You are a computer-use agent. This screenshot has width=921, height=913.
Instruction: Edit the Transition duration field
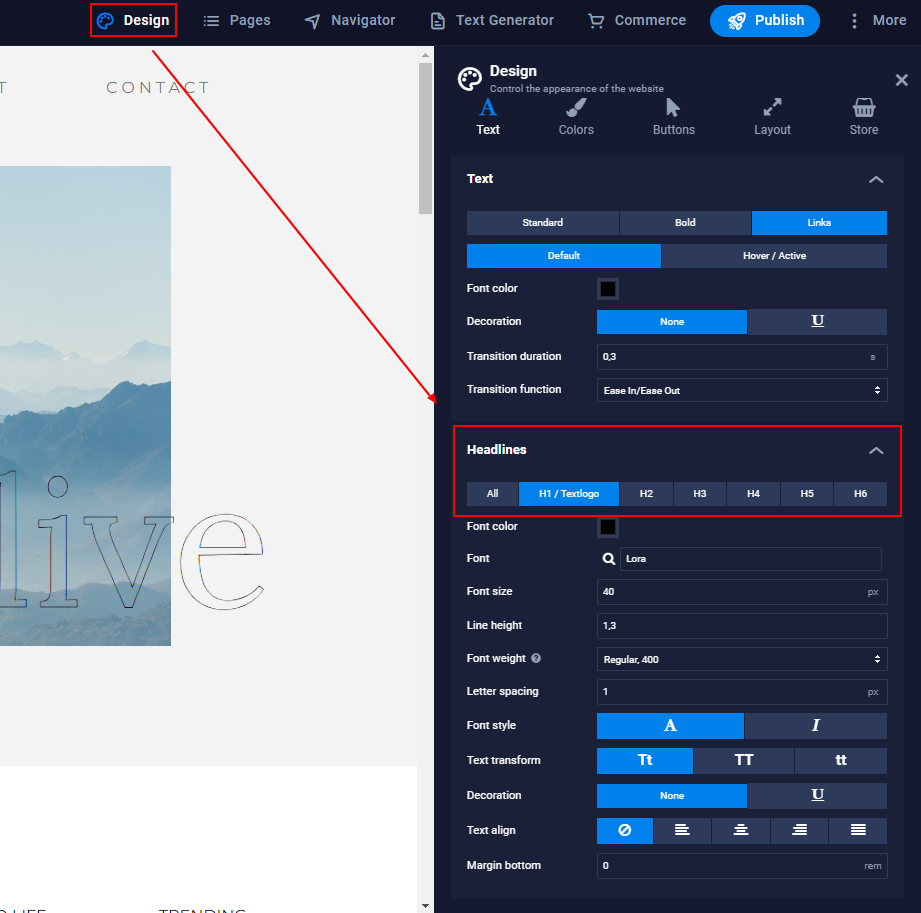tap(742, 357)
